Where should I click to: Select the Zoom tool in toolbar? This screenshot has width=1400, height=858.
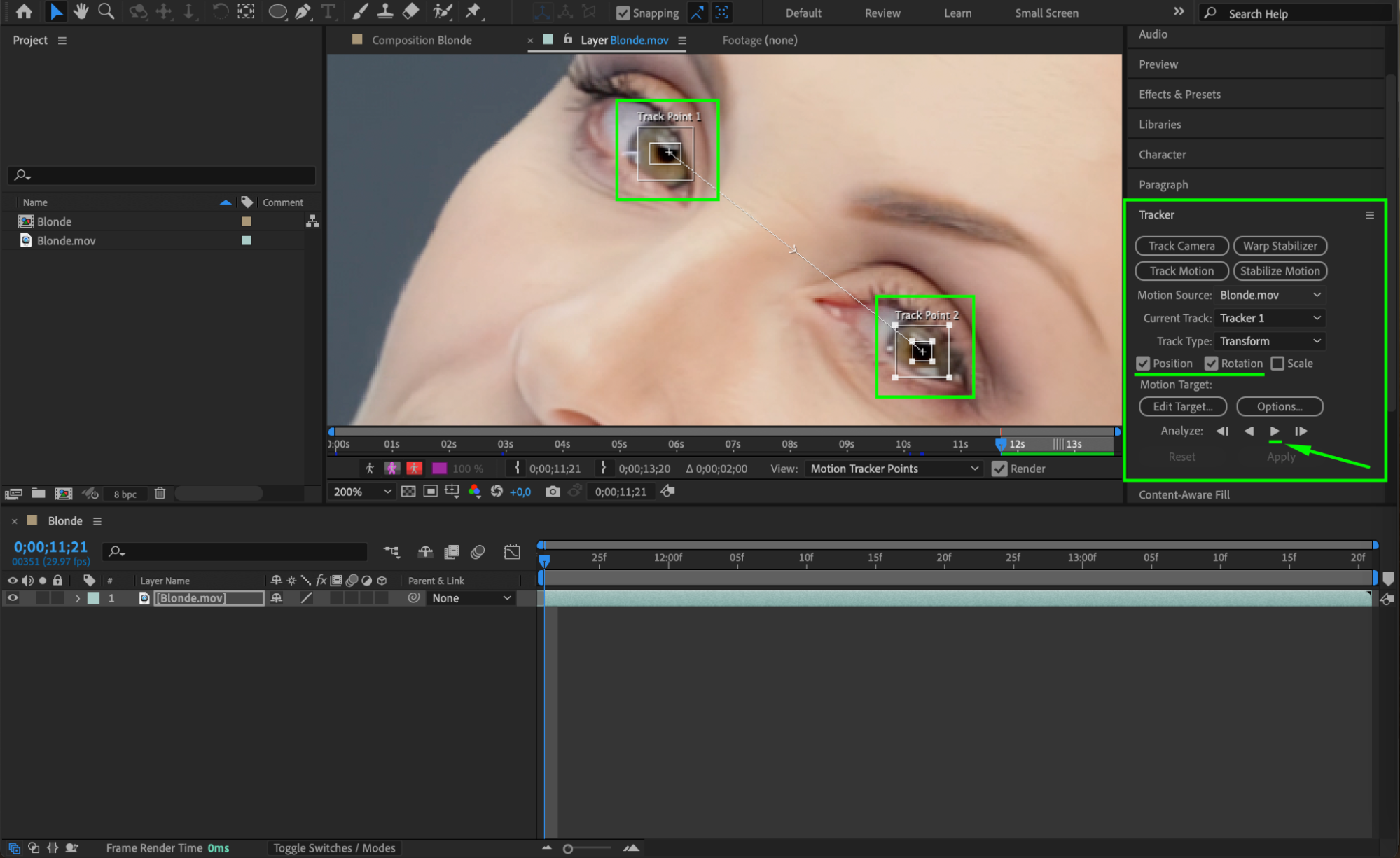click(106, 11)
